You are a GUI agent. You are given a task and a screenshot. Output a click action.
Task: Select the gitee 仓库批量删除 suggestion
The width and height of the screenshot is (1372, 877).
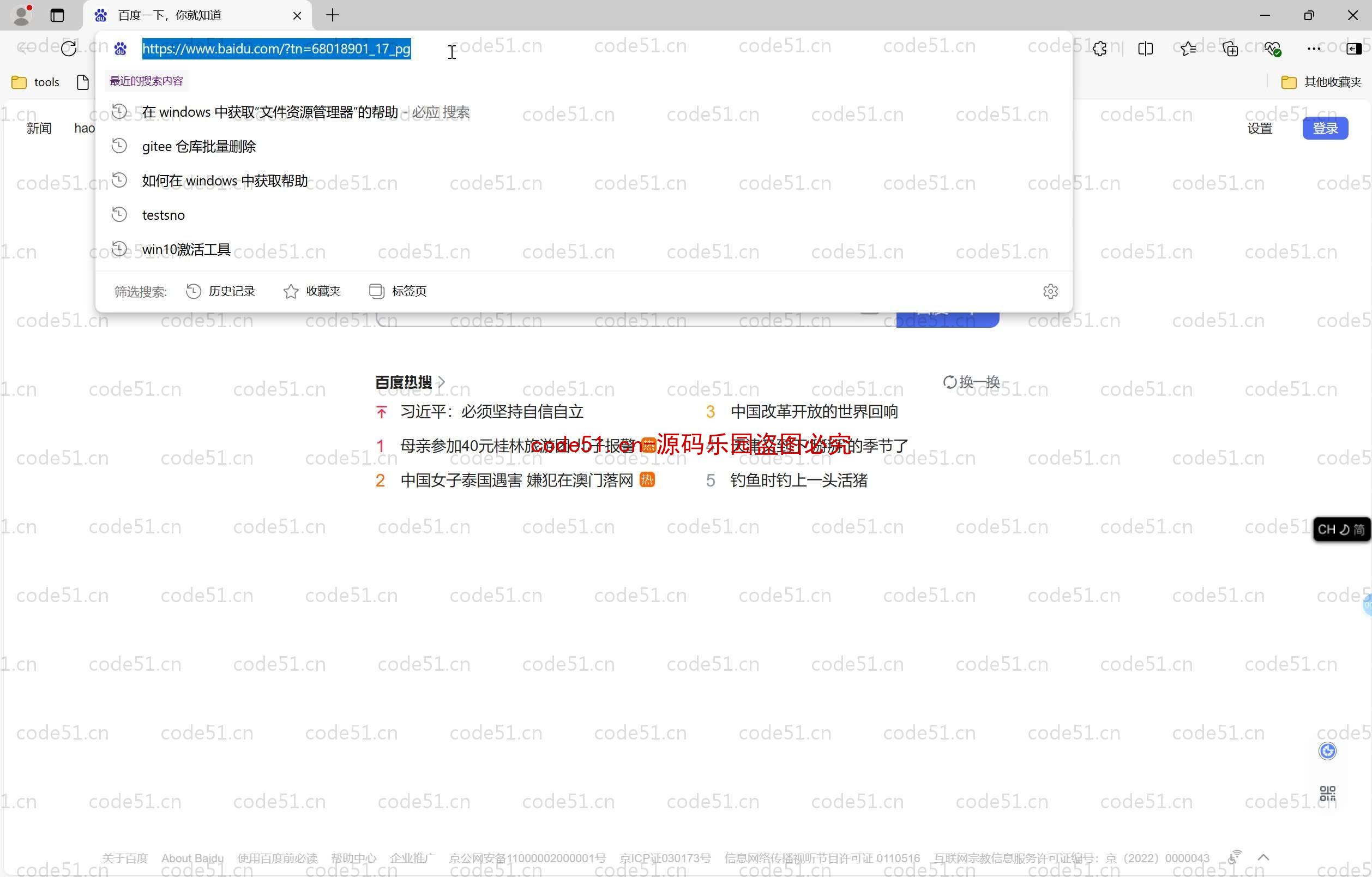point(583,147)
